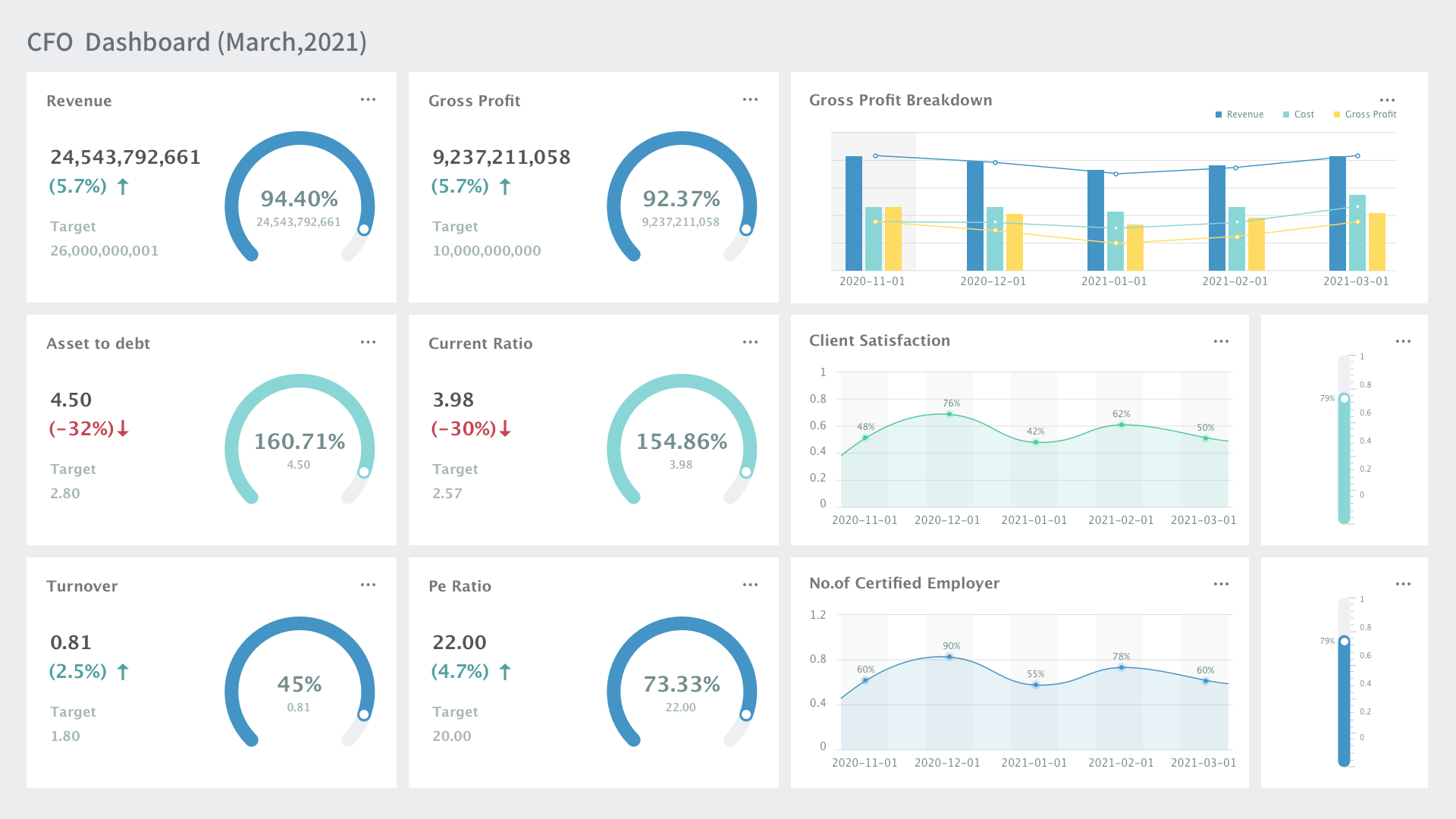Toggle the Gross Profit legend series
This screenshot has height=819, width=1456.
[1364, 115]
